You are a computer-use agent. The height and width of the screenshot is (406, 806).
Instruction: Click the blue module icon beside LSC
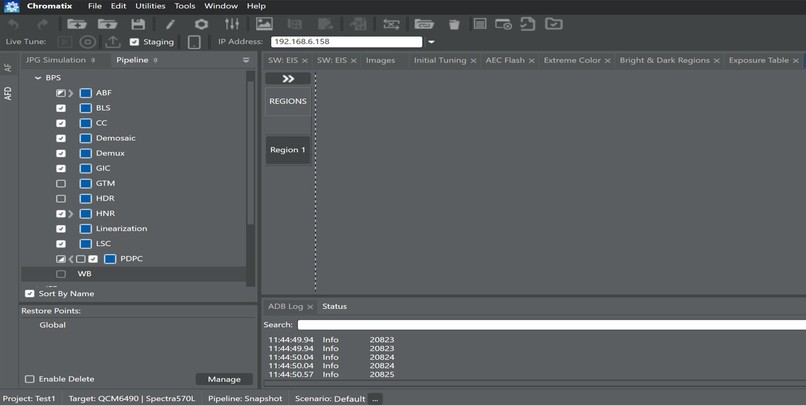pyautogui.click(x=86, y=244)
